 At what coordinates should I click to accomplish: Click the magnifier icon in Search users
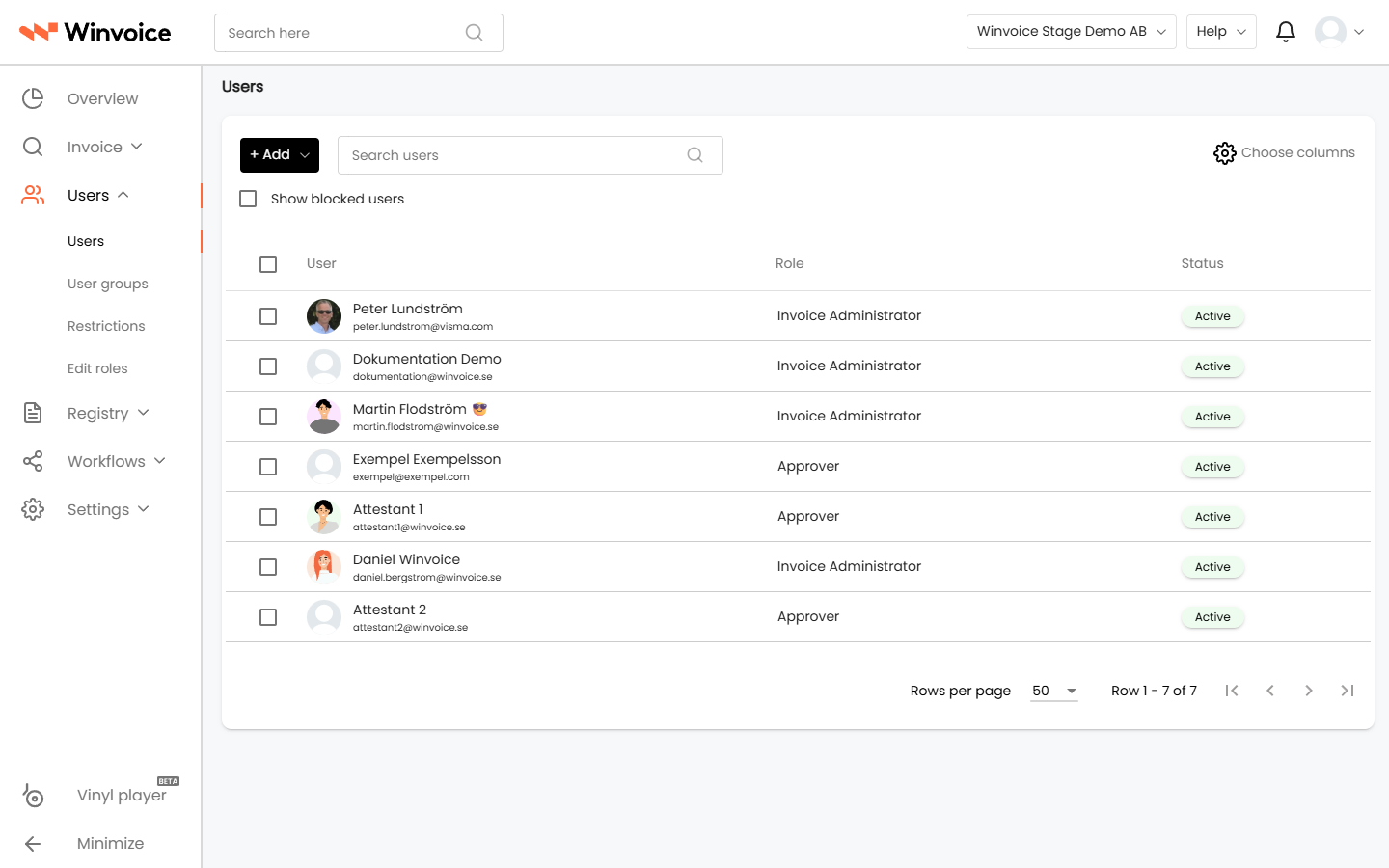coord(694,155)
